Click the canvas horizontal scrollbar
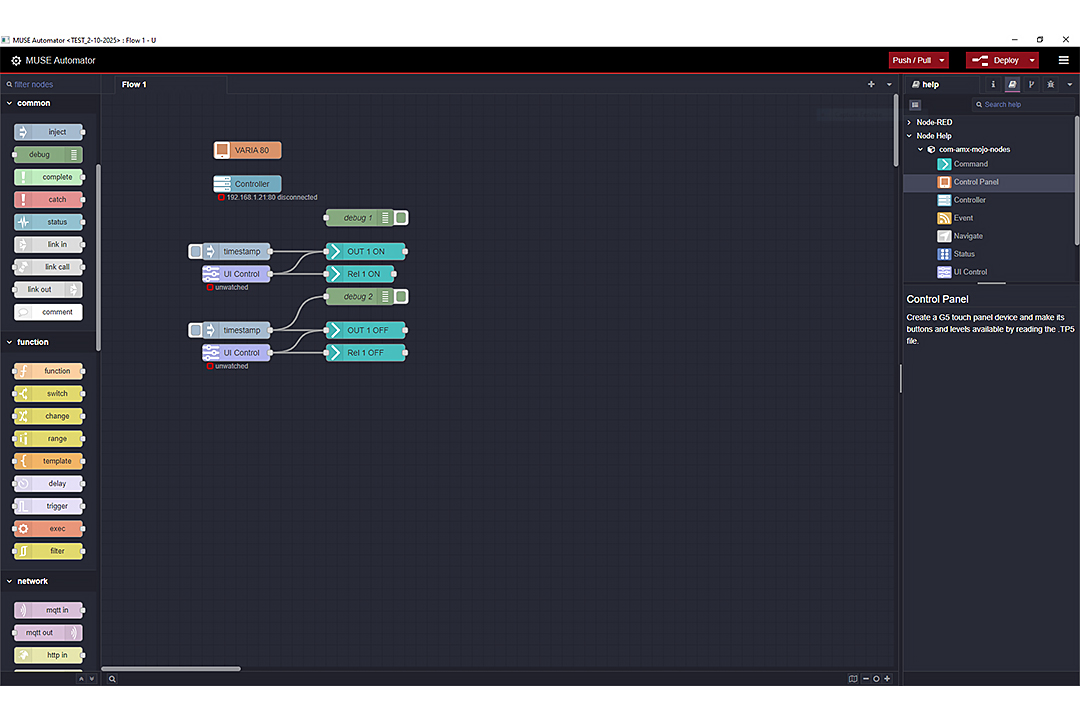Viewport: 1080px width, 720px height. click(x=171, y=668)
